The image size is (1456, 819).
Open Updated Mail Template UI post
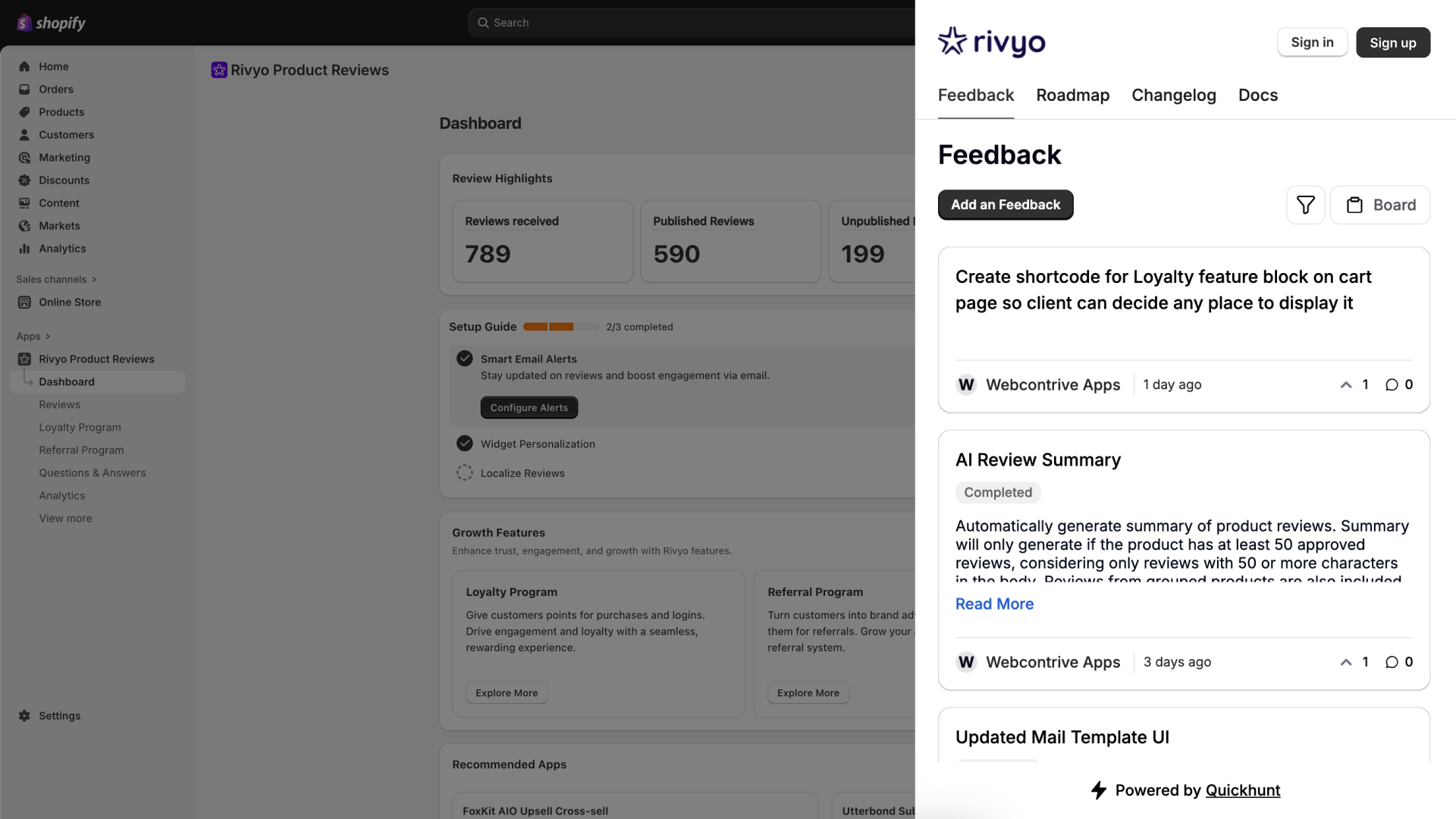(1062, 738)
